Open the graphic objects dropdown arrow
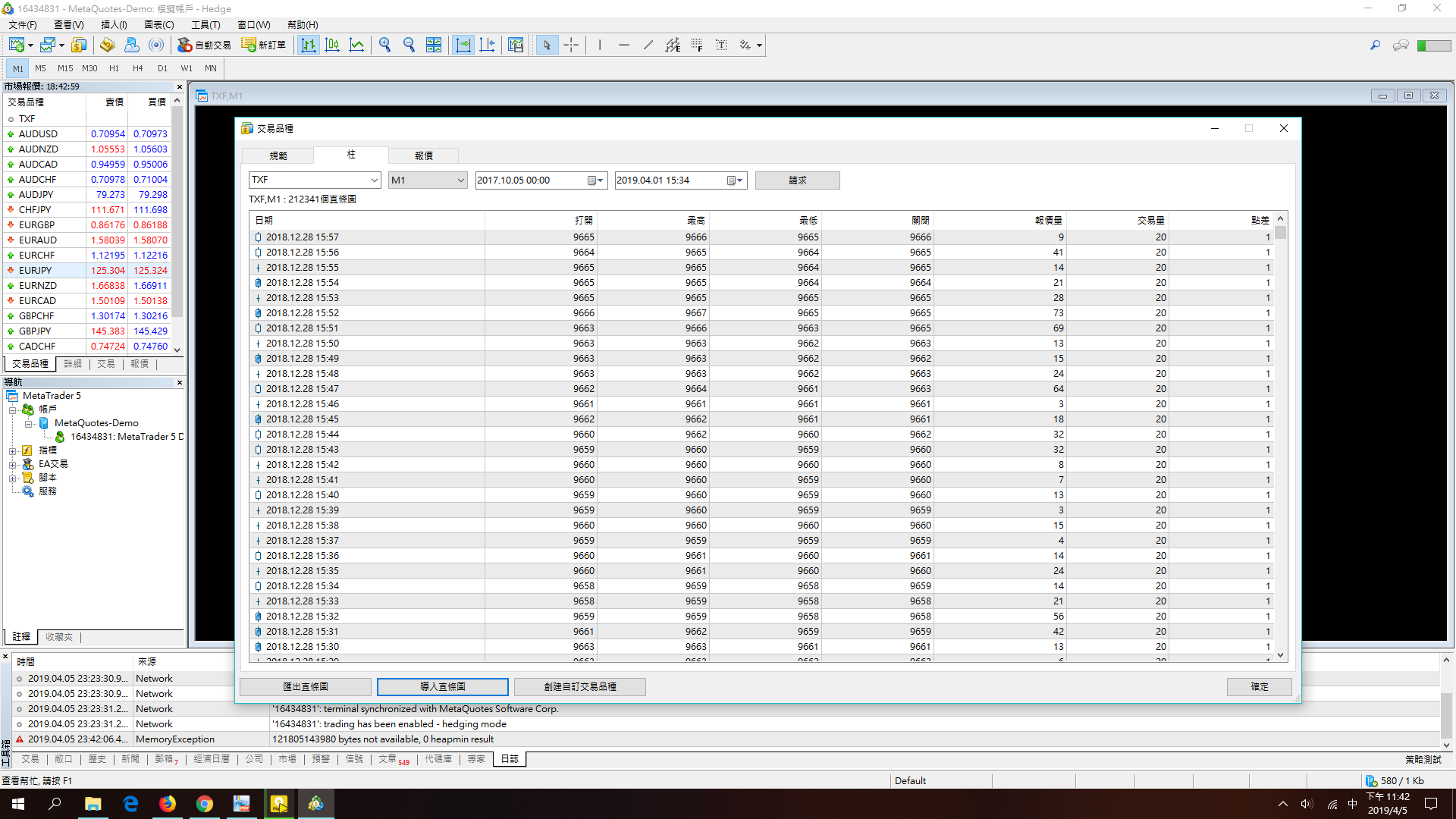The image size is (1456, 819). click(759, 45)
